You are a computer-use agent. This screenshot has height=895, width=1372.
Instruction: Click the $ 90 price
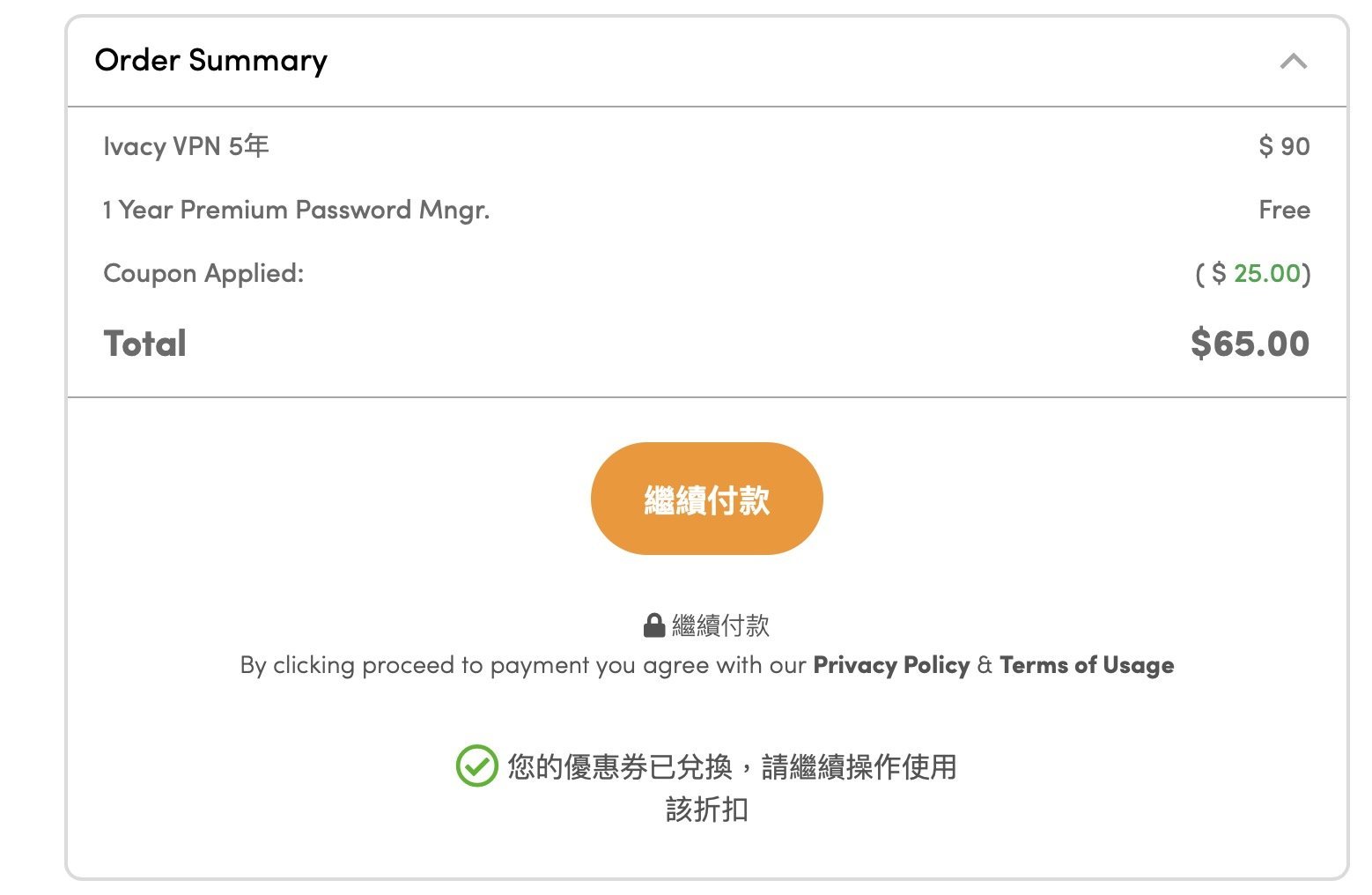pos(1284,146)
